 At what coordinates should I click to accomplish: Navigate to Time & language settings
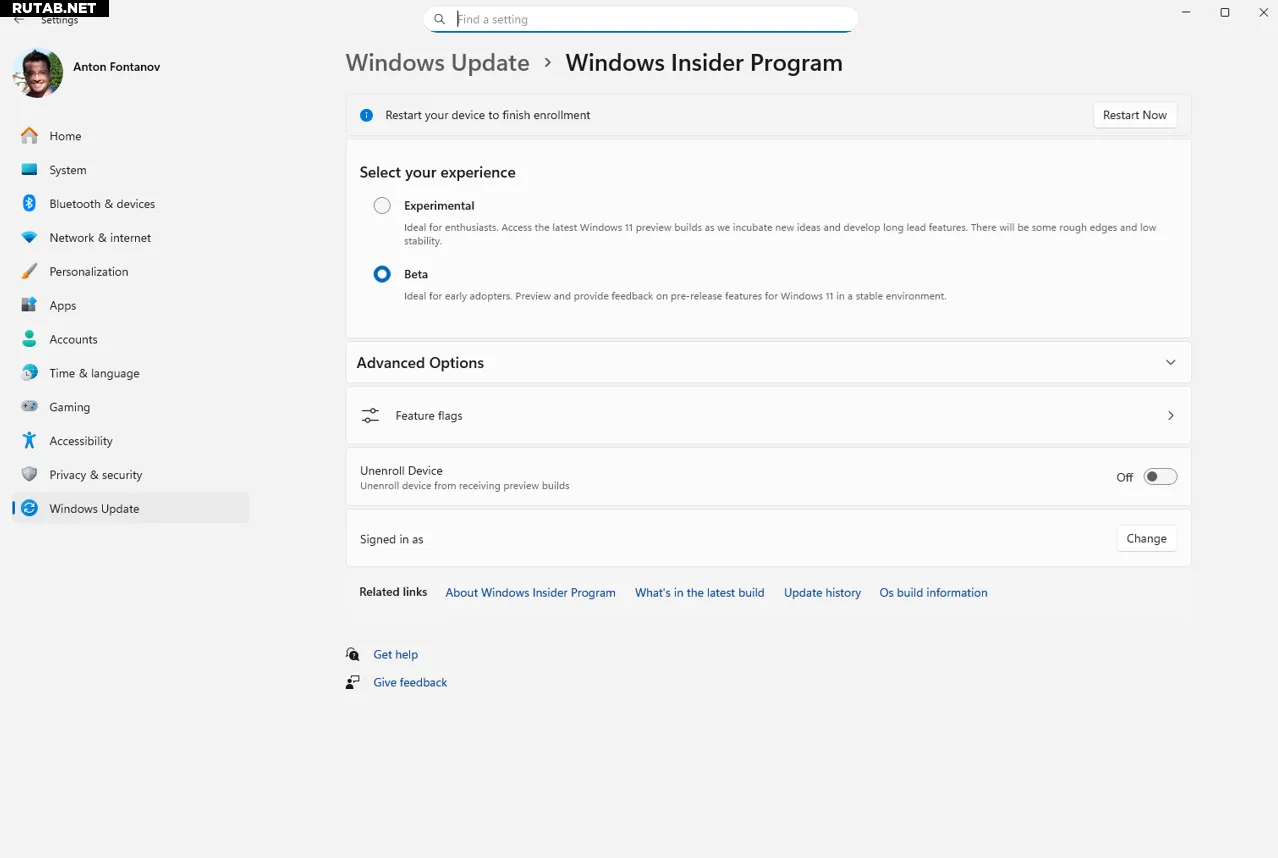coord(94,373)
